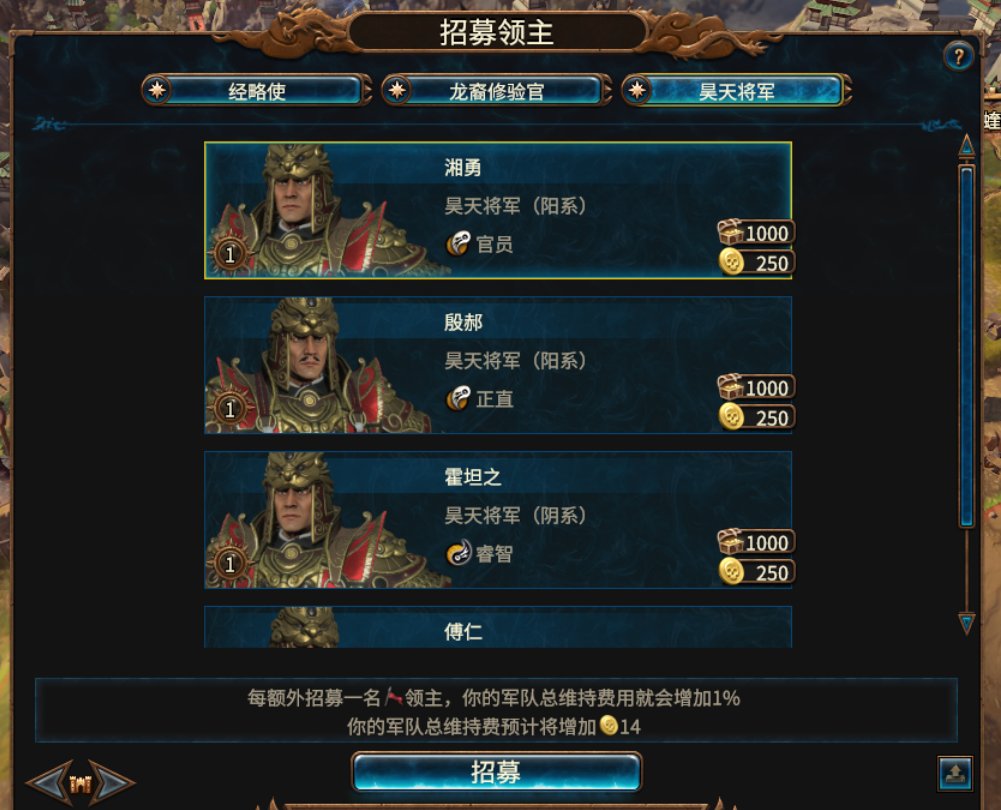Click 殷郝's 正直 trait icon

(x=458, y=399)
